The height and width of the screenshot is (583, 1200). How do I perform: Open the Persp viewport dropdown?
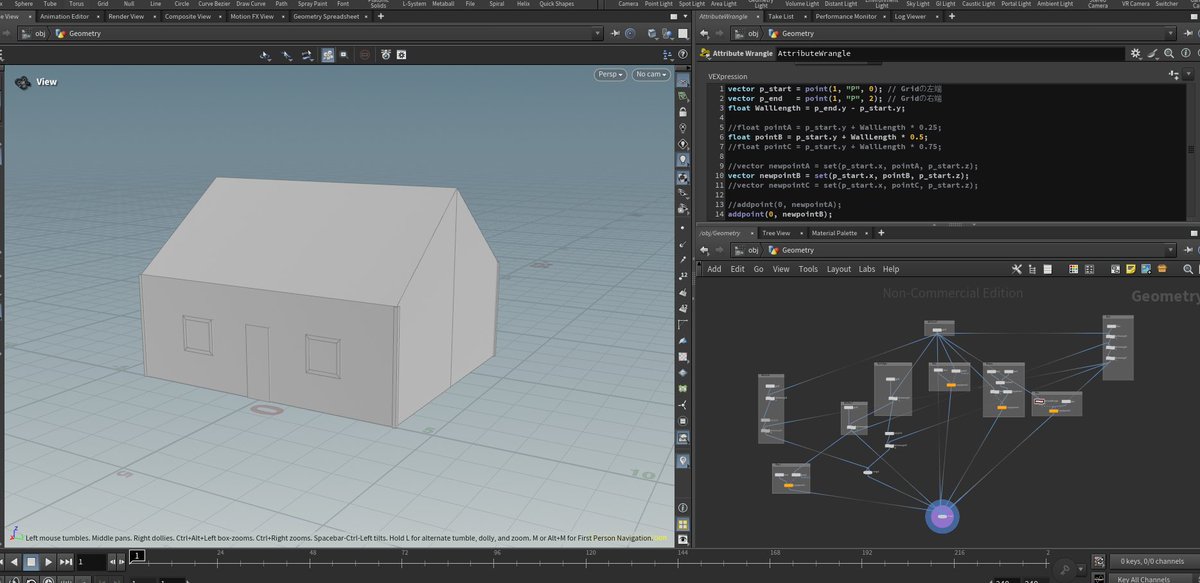[x=610, y=74]
